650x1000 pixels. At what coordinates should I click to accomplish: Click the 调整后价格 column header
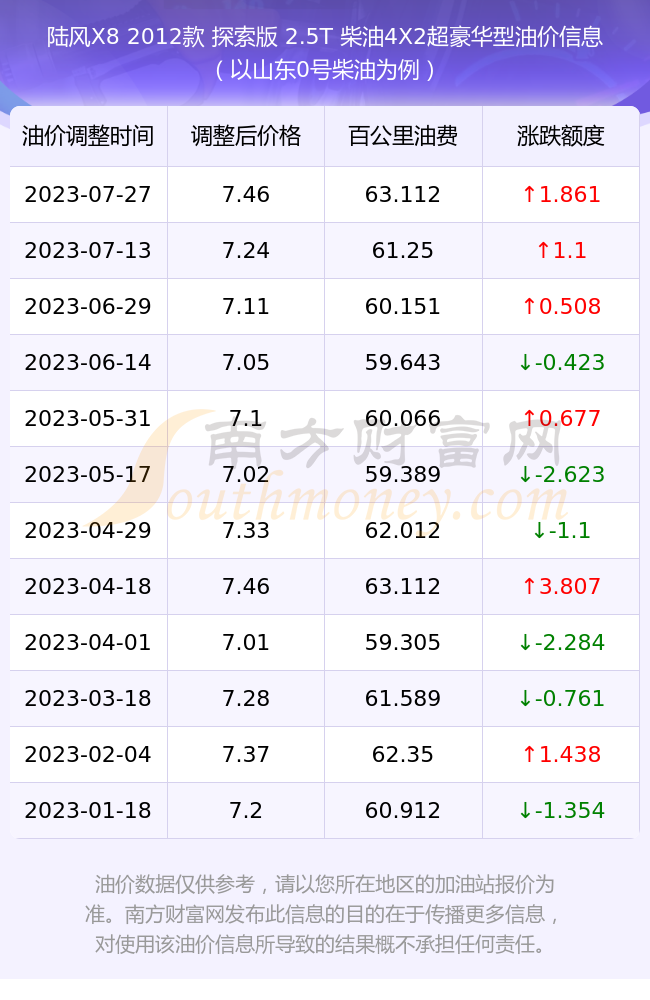246,136
